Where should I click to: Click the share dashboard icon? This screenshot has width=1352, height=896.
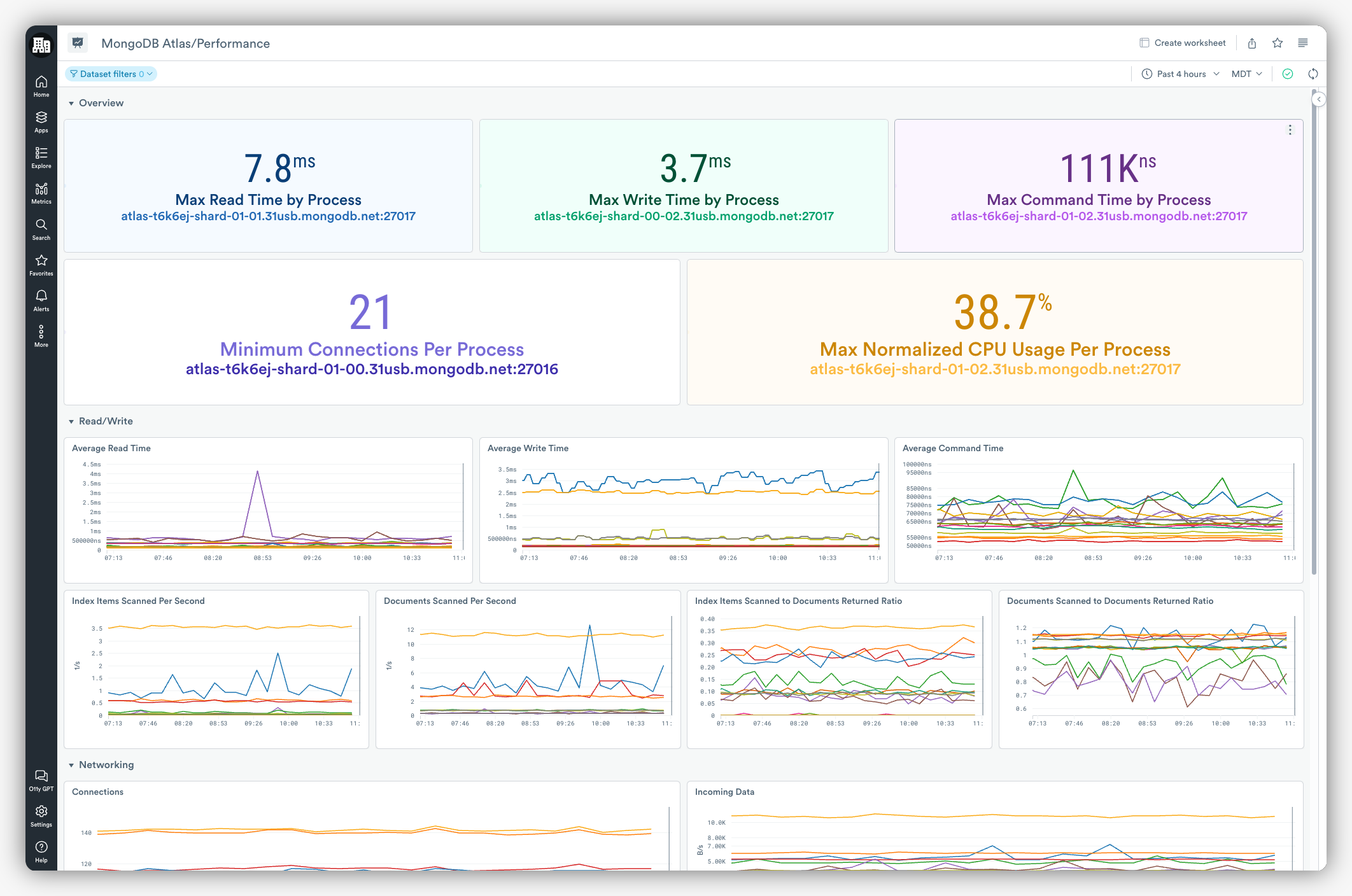click(1252, 43)
